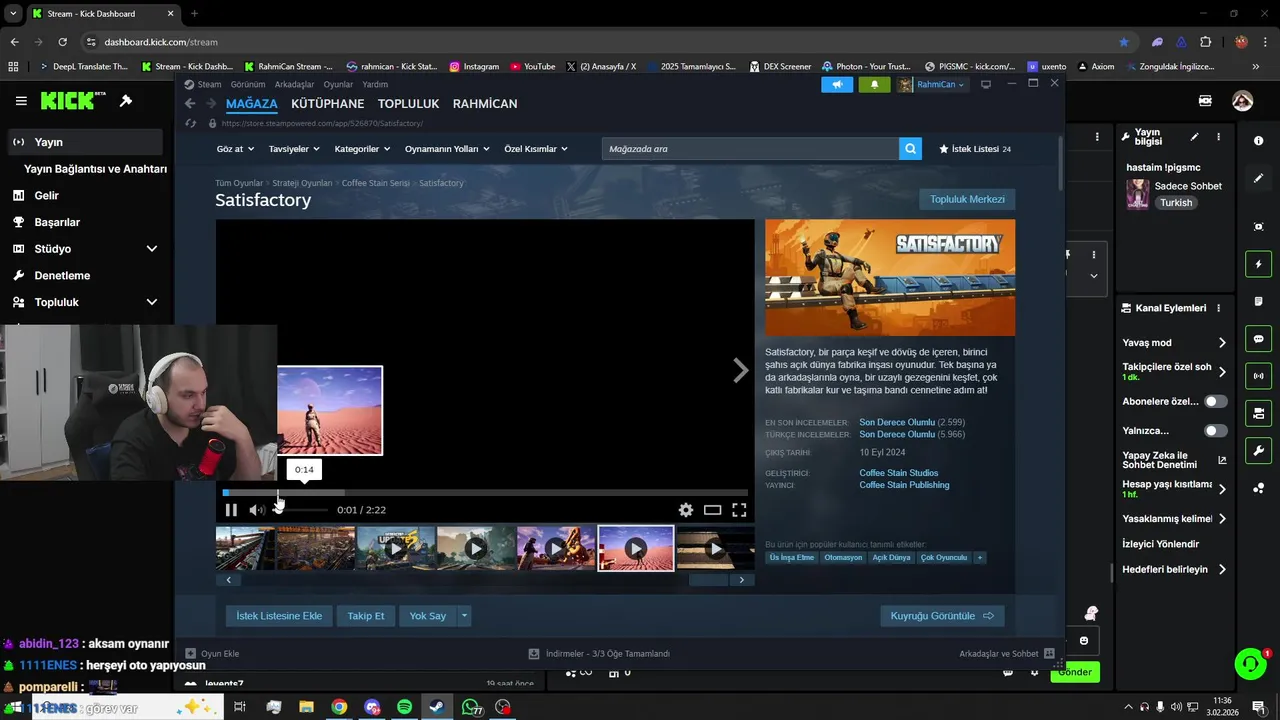
Task: Switch trailer to theater mode
Action: tap(712, 510)
